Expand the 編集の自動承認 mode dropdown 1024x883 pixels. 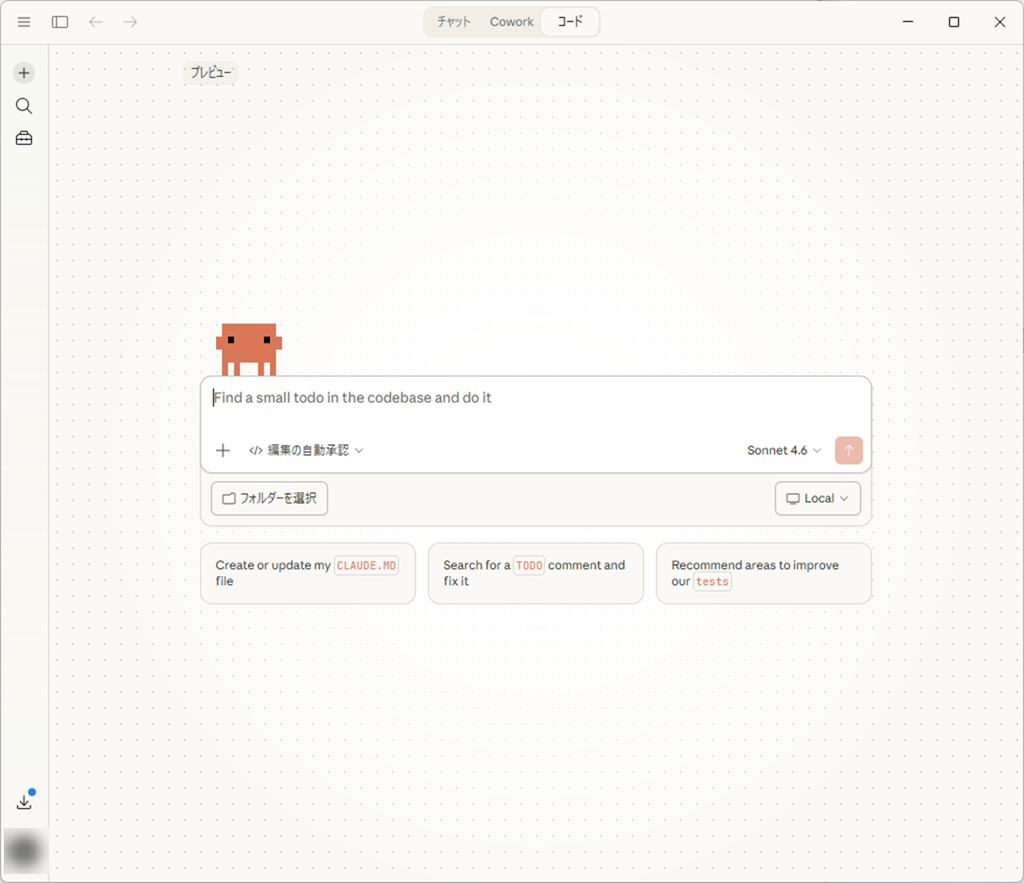306,451
